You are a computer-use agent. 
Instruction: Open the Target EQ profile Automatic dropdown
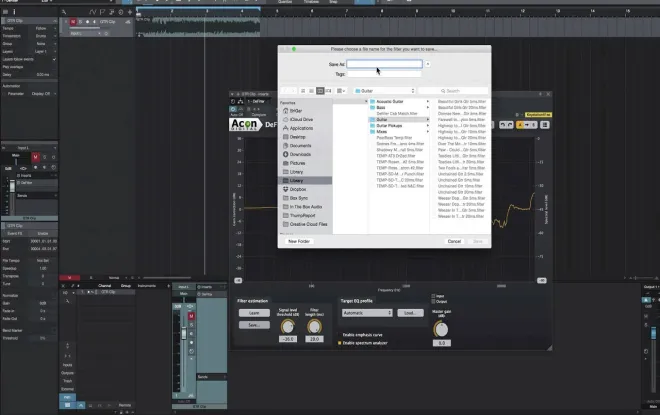[367, 313]
